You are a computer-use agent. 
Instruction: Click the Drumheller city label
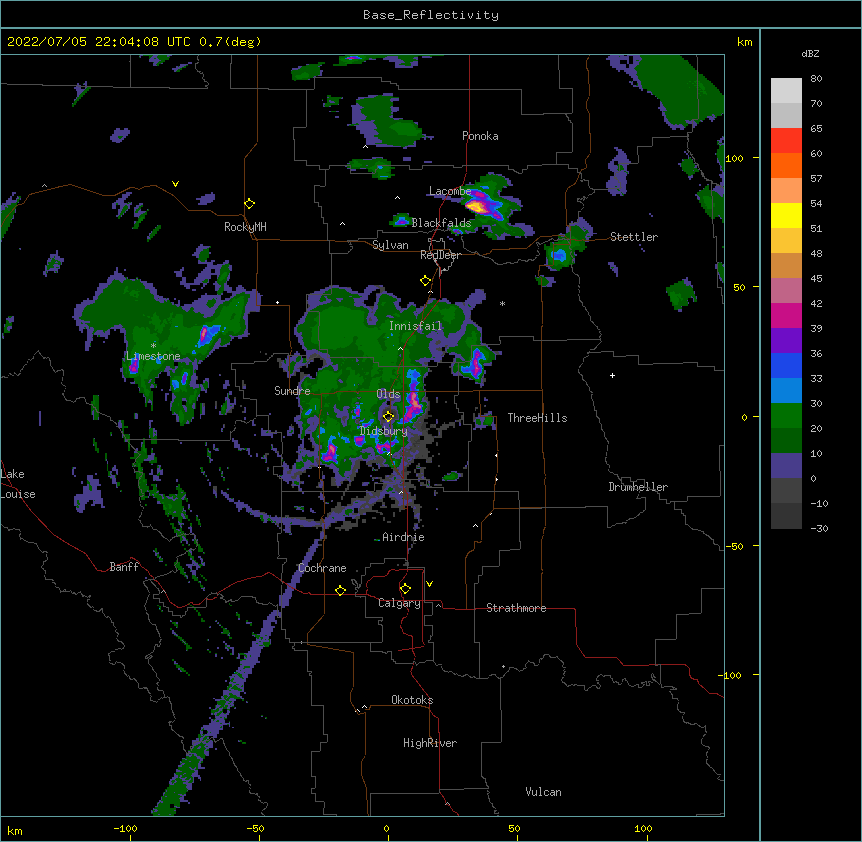tap(638, 487)
